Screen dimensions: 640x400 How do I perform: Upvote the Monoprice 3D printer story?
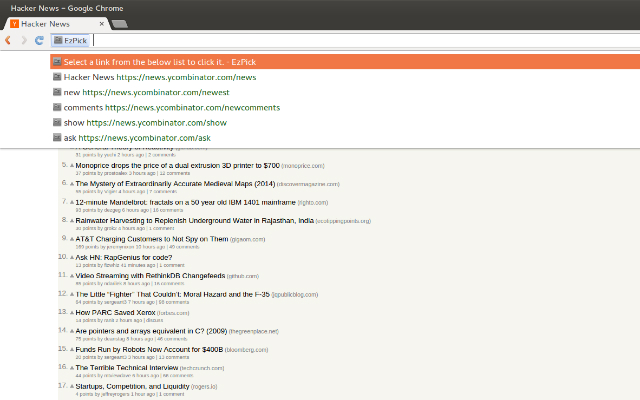(72, 166)
